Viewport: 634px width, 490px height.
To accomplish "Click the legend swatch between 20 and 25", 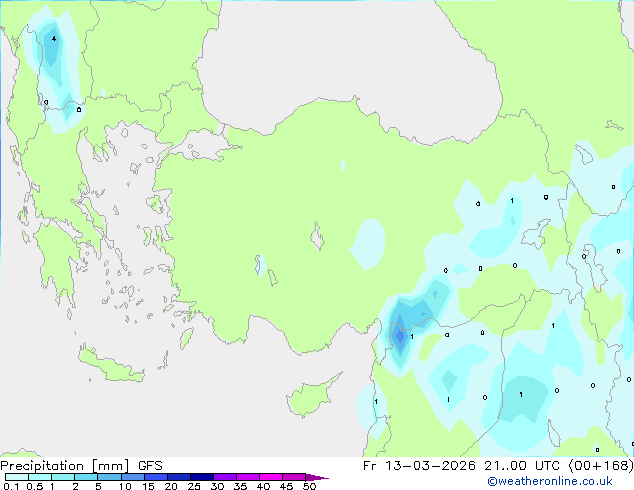I will tap(179, 477).
